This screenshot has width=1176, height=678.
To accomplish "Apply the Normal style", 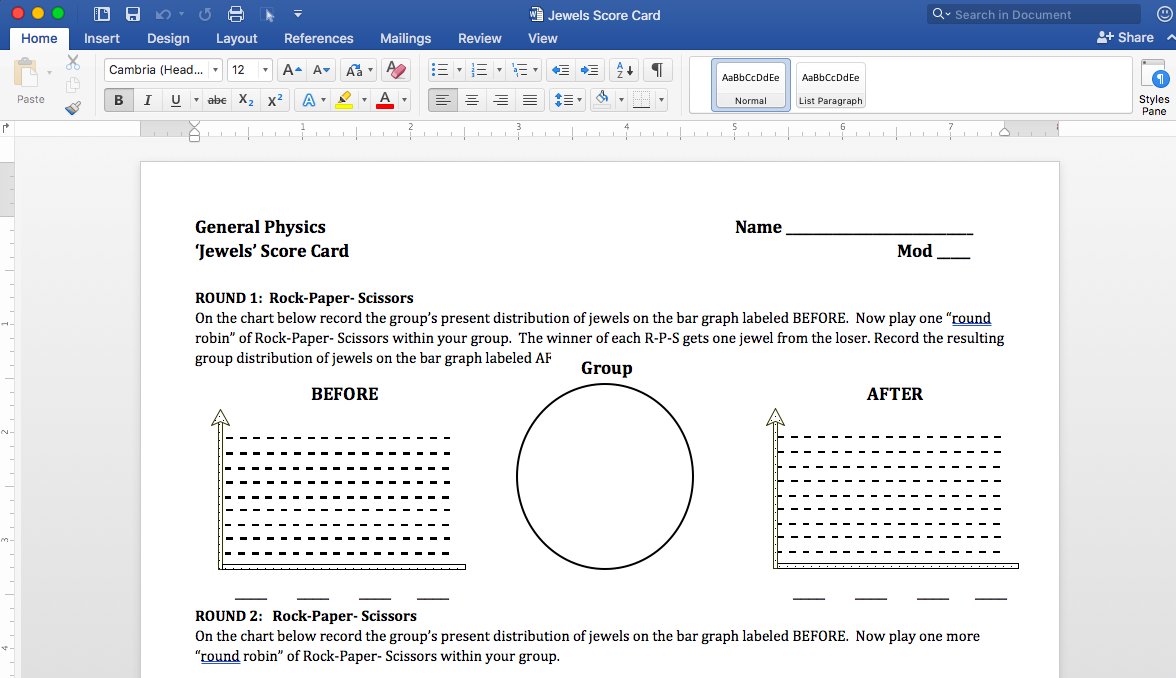I will pos(751,86).
